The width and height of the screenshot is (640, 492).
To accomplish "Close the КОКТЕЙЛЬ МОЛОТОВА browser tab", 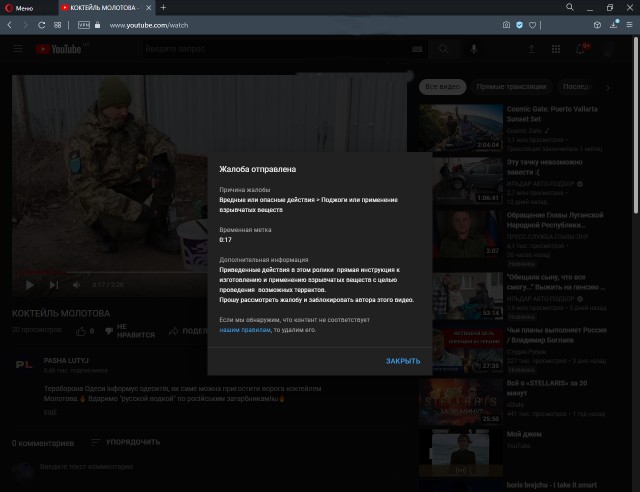I will [x=149, y=8].
